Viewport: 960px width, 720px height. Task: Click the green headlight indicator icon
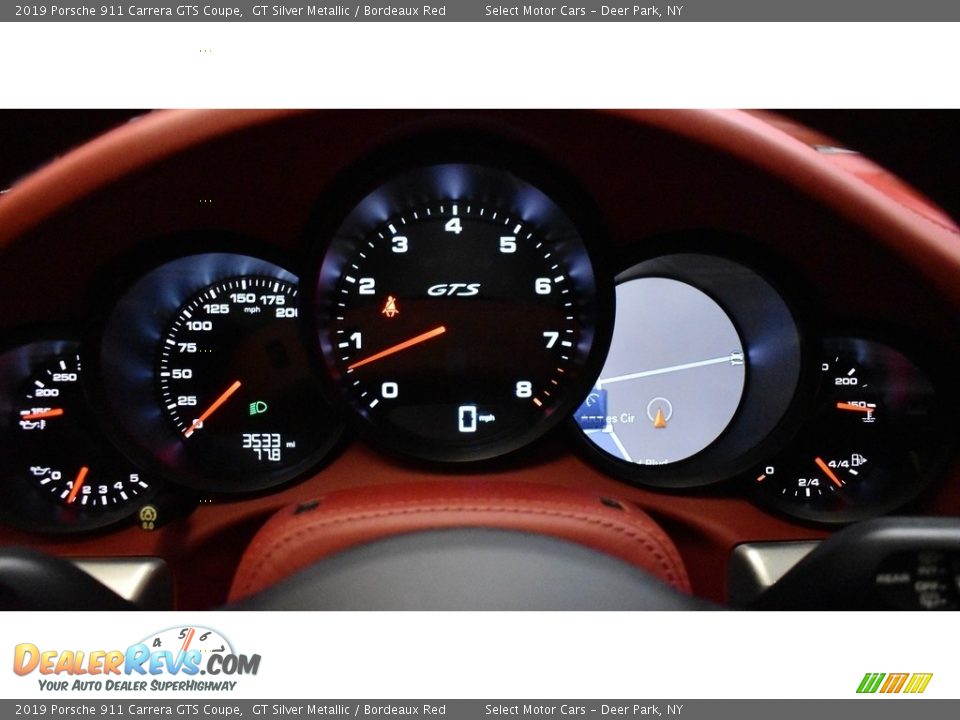point(258,407)
